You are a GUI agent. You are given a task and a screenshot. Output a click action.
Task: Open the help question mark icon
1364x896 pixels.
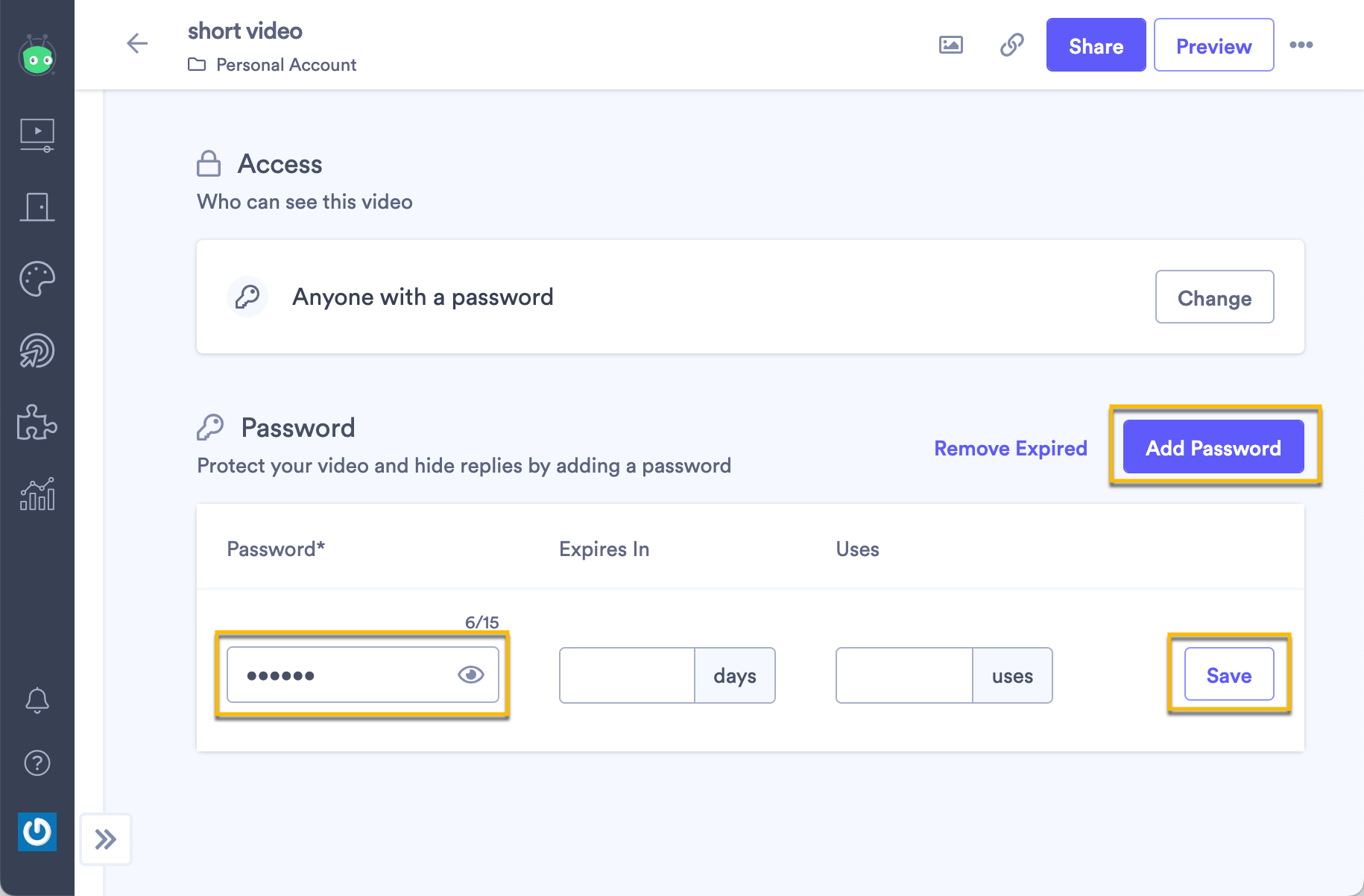[x=37, y=763]
